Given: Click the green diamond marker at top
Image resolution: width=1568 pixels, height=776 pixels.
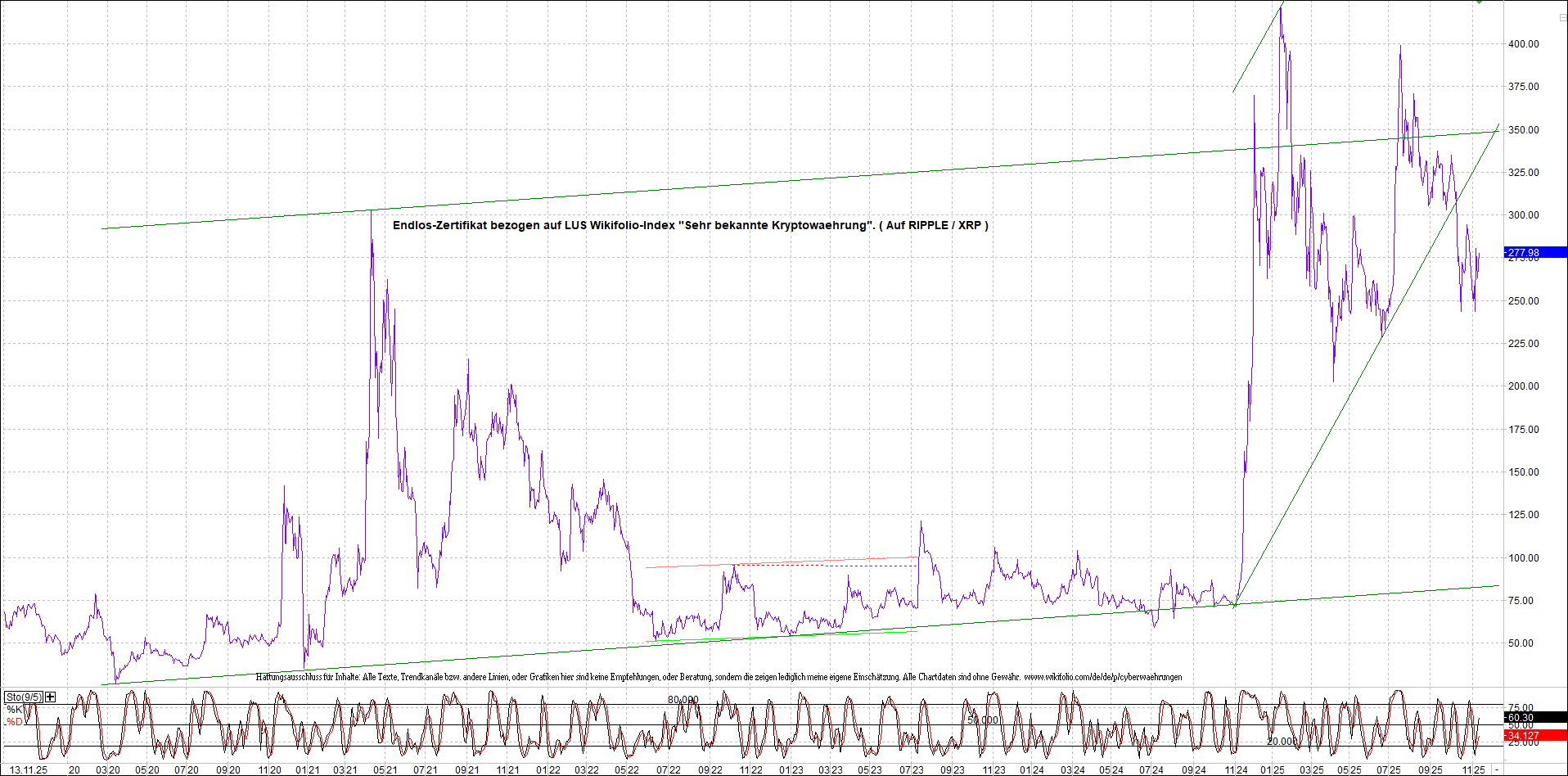Looking at the screenshot, I should click(1479, 2).
